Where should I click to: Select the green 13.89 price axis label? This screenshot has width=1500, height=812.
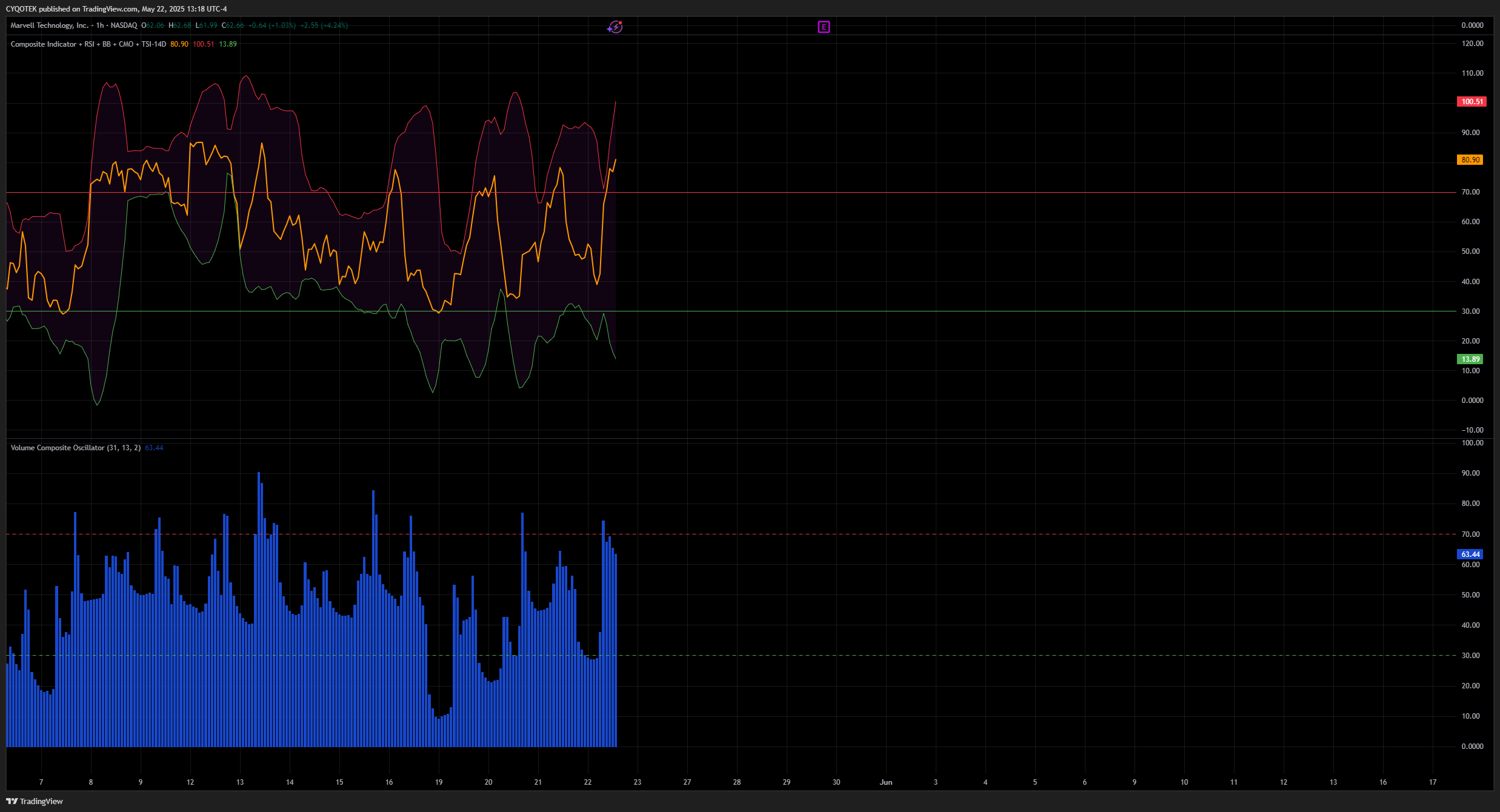(x=1470, y=359)
